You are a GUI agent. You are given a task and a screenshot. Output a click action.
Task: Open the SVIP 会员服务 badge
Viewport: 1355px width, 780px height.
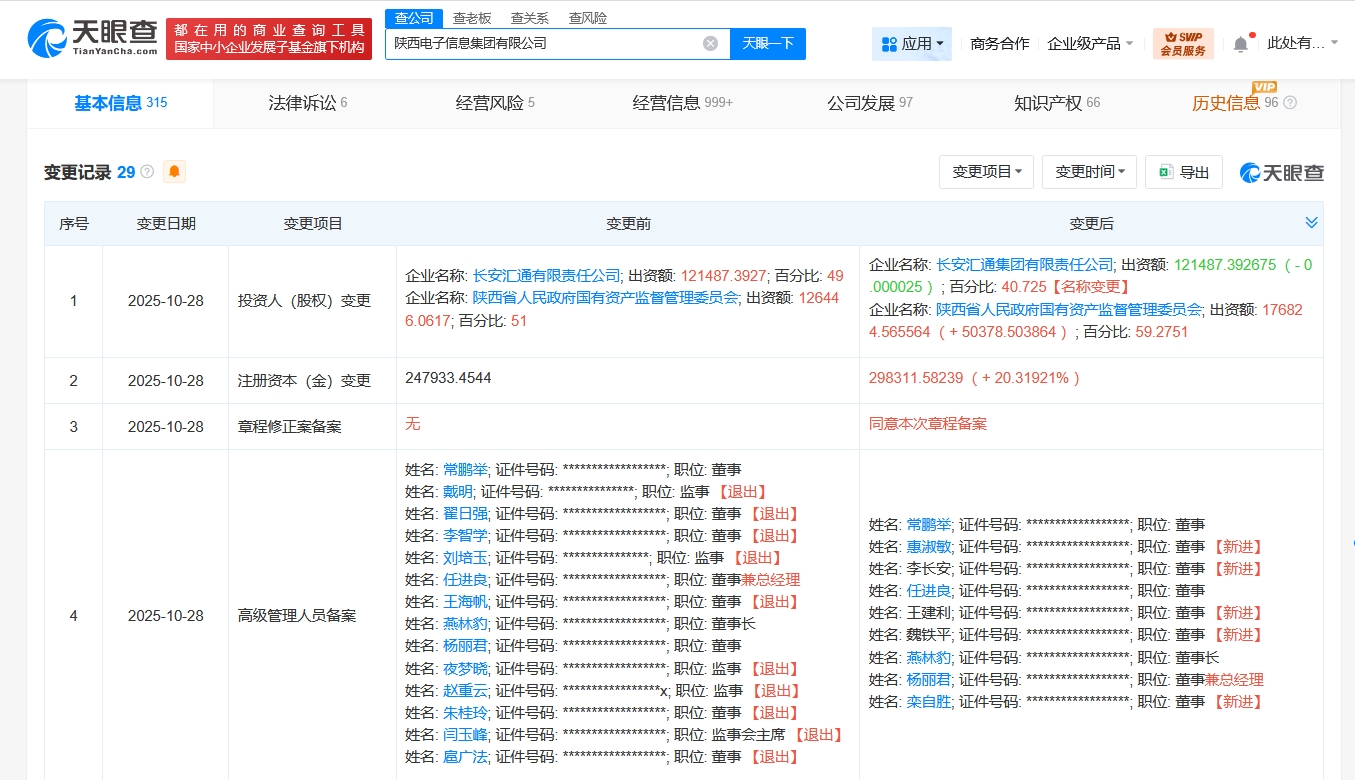1183,44
